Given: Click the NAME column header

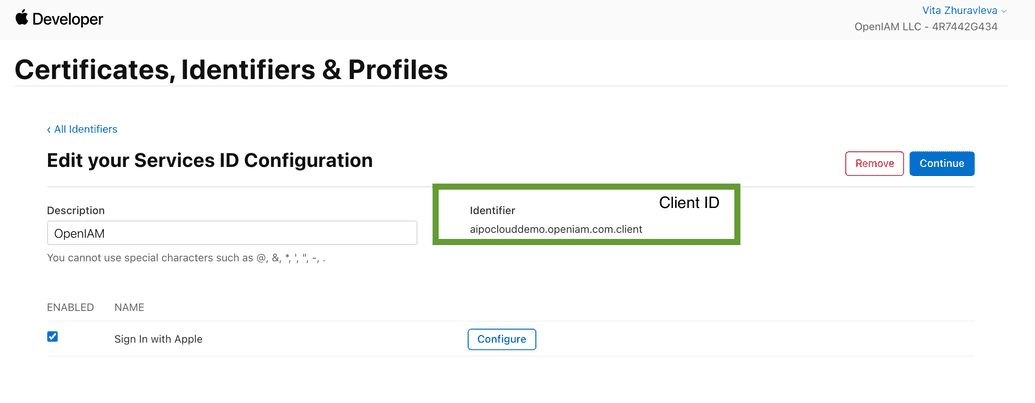Looking at the screenshot, I should pyautogui.click(x=129, y=307).
